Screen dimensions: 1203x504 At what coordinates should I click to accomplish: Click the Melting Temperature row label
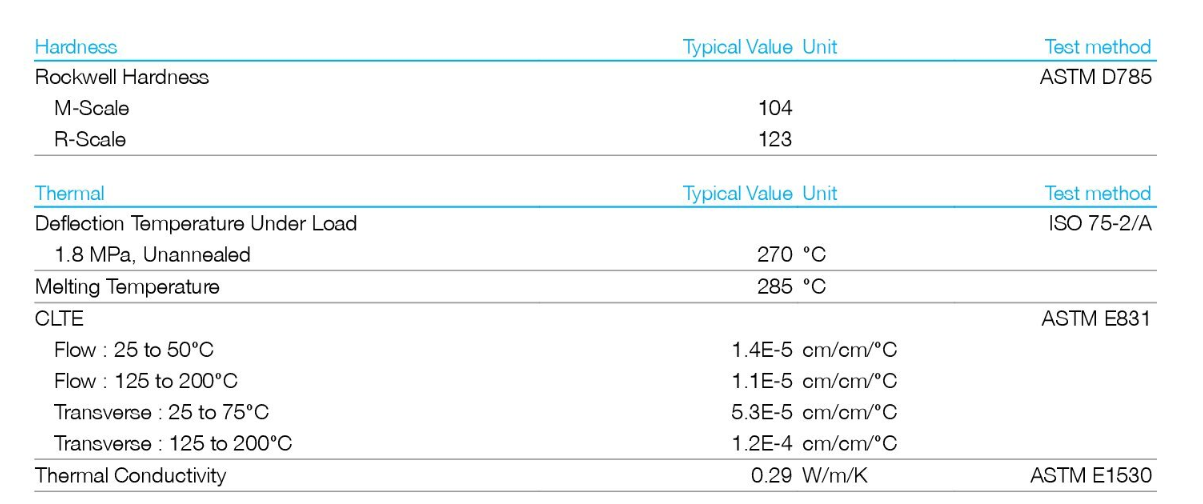[127, 287]
